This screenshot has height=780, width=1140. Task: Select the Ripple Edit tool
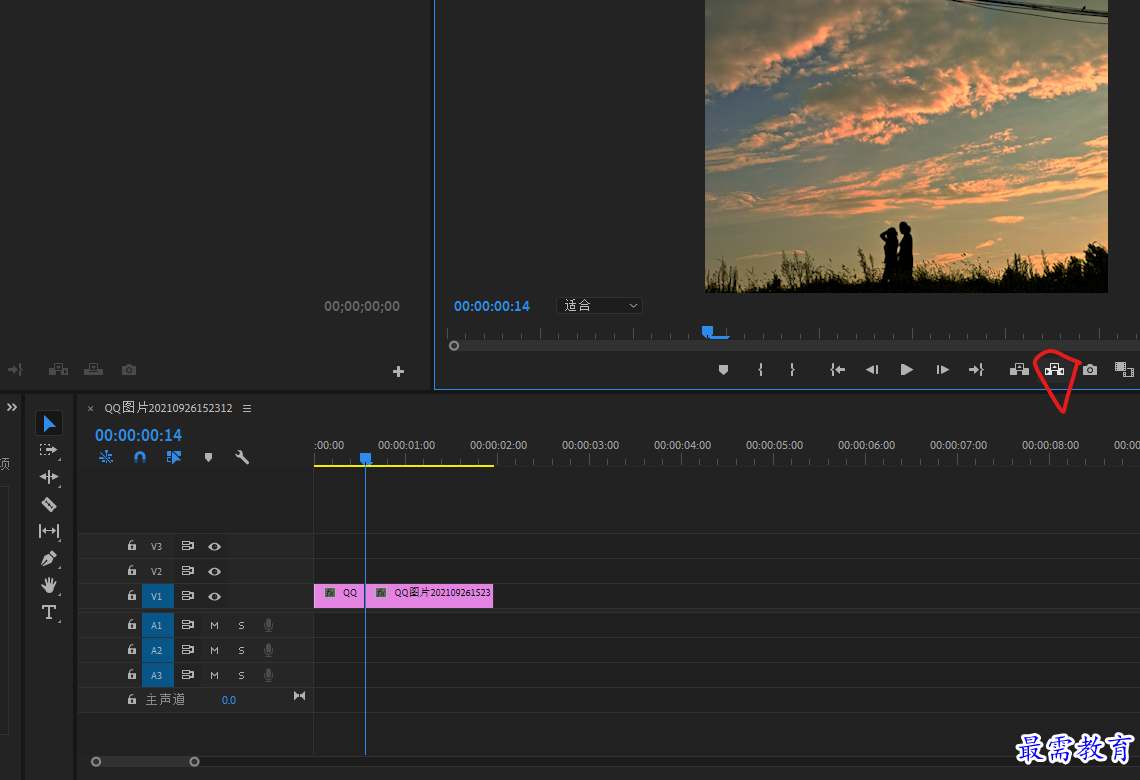(x=49, y=477)
